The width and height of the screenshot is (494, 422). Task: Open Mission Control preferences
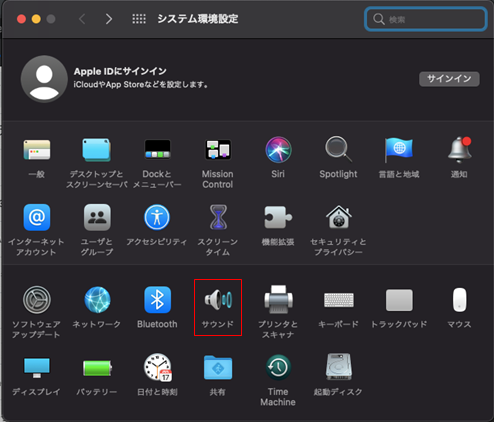(x=218, y=150)
